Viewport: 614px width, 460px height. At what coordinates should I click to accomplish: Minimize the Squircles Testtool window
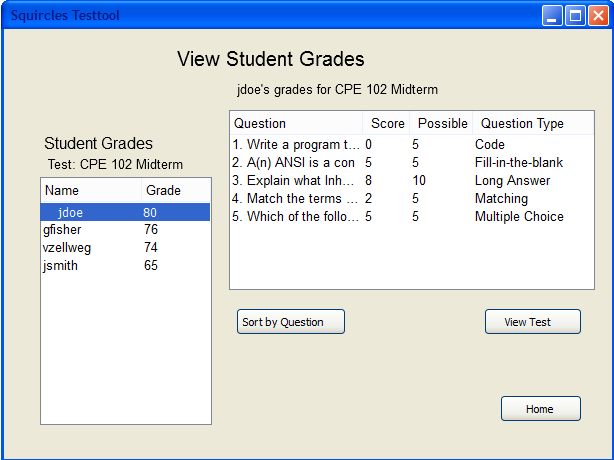[x=553, y=15]
